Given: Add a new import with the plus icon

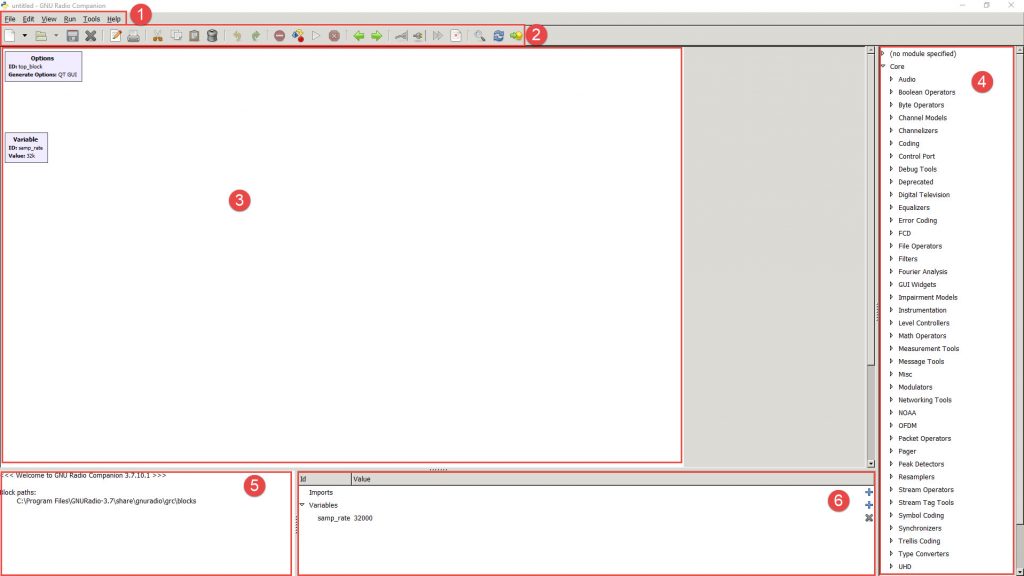Looking at the screenshot, I should [x=868, y=492].
